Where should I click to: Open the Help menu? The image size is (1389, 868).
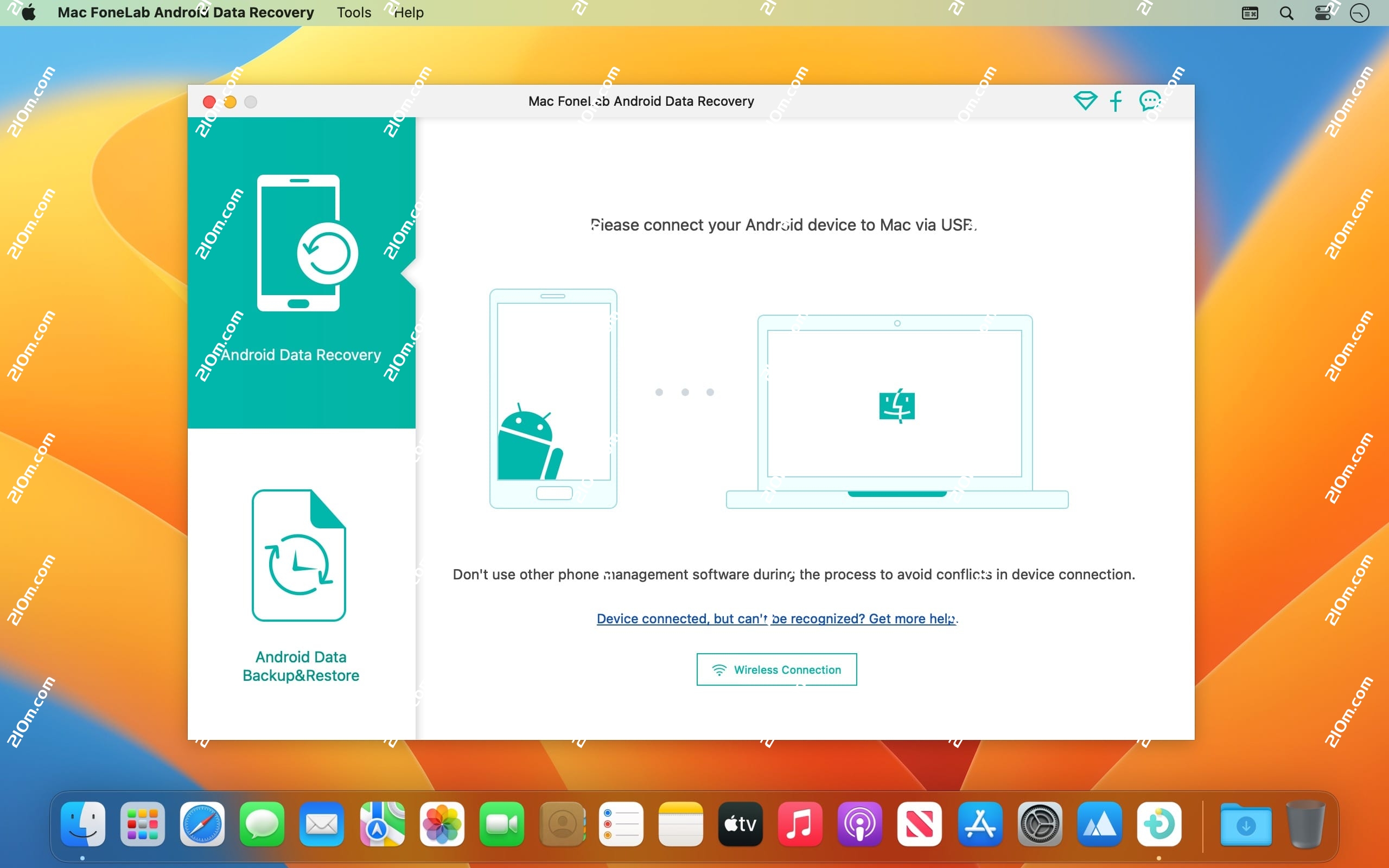pyautogui.click(x=409, y=12)
